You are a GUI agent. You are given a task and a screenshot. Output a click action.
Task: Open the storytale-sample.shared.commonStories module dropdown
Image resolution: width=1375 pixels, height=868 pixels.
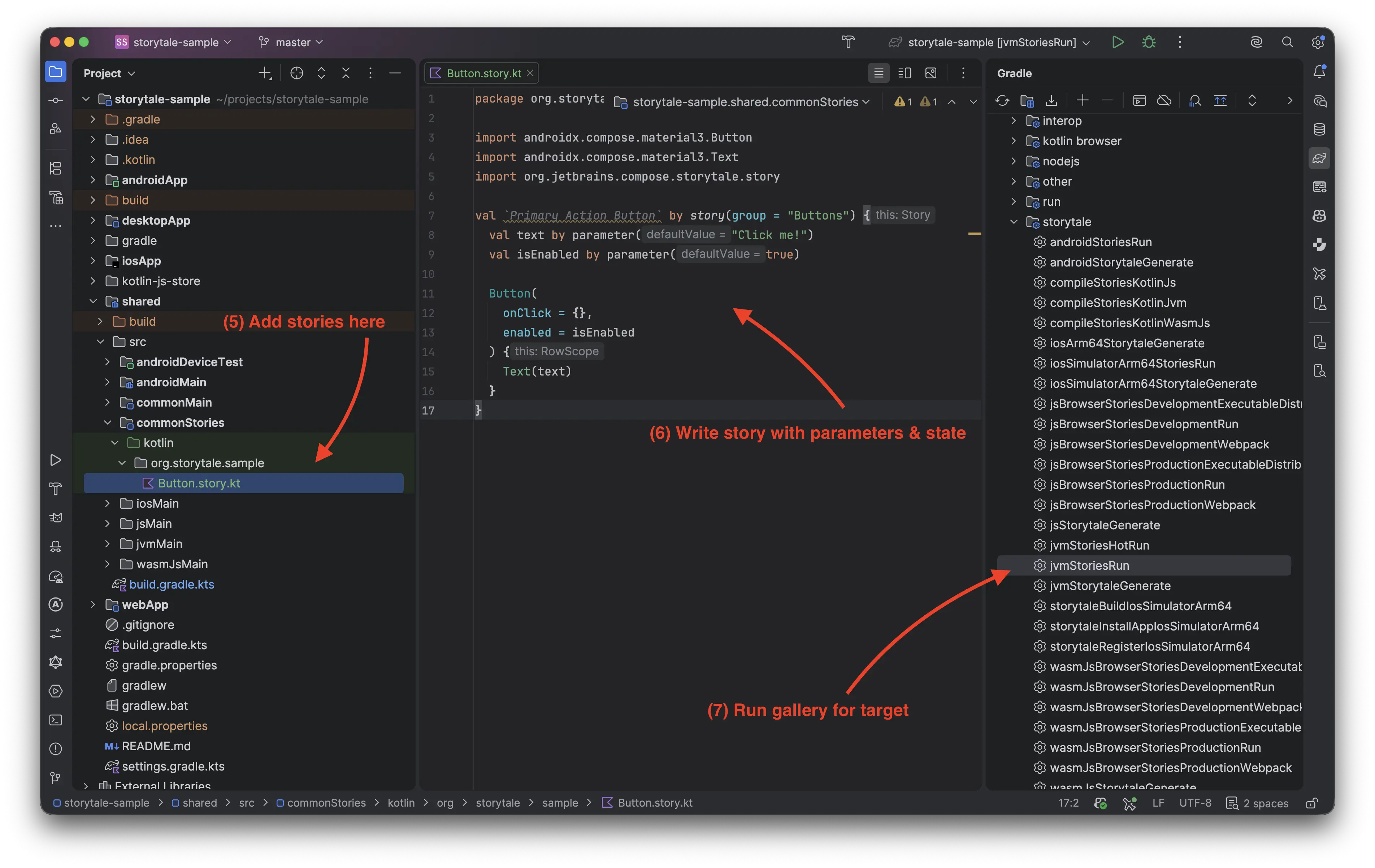click(x=742, y=102)
